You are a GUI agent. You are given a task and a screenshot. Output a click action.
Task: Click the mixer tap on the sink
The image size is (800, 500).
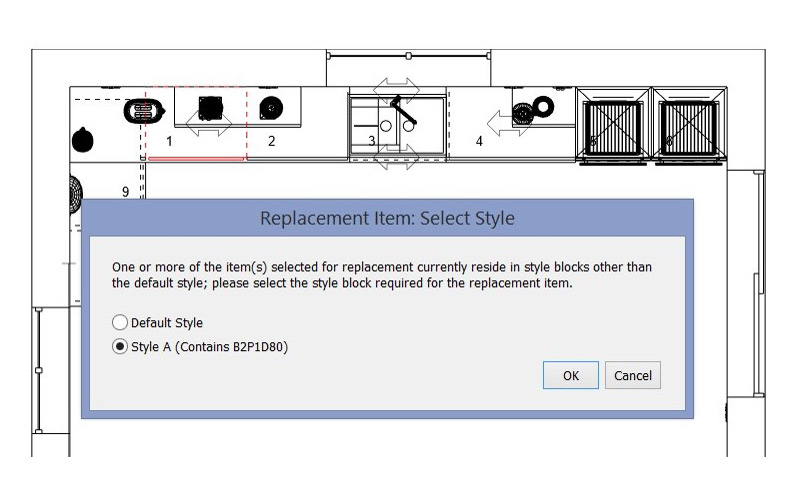pyautogui.click(x=403, y=110)
